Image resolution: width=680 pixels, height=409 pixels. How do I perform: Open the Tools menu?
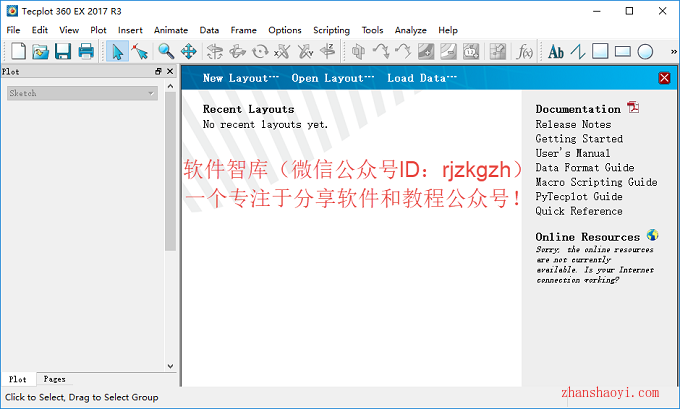pos(373,30)
